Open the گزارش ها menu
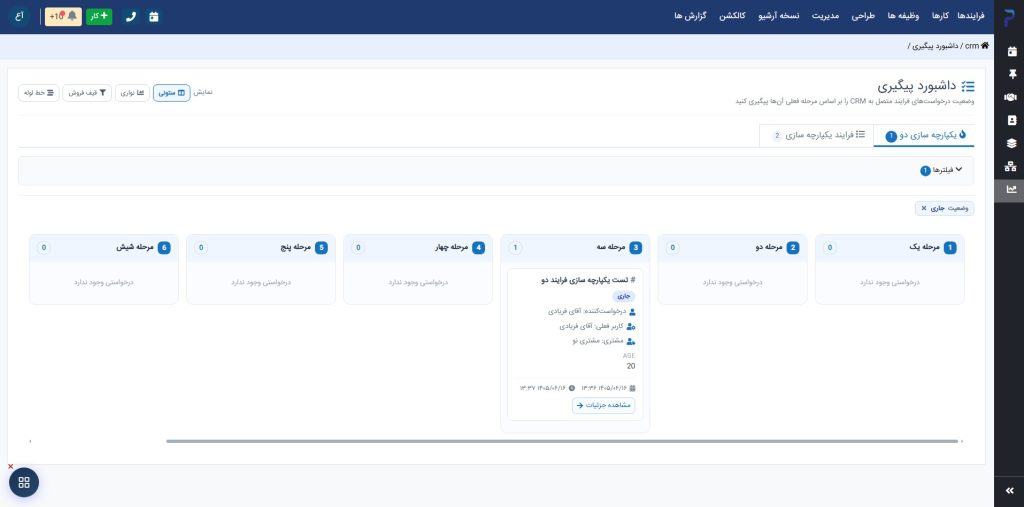 tap(690, 16)
